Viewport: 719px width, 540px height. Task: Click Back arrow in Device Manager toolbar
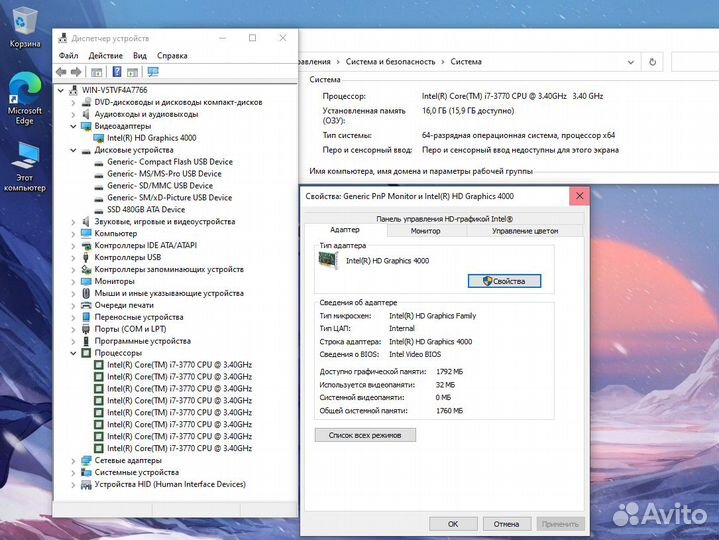point(61,72)
